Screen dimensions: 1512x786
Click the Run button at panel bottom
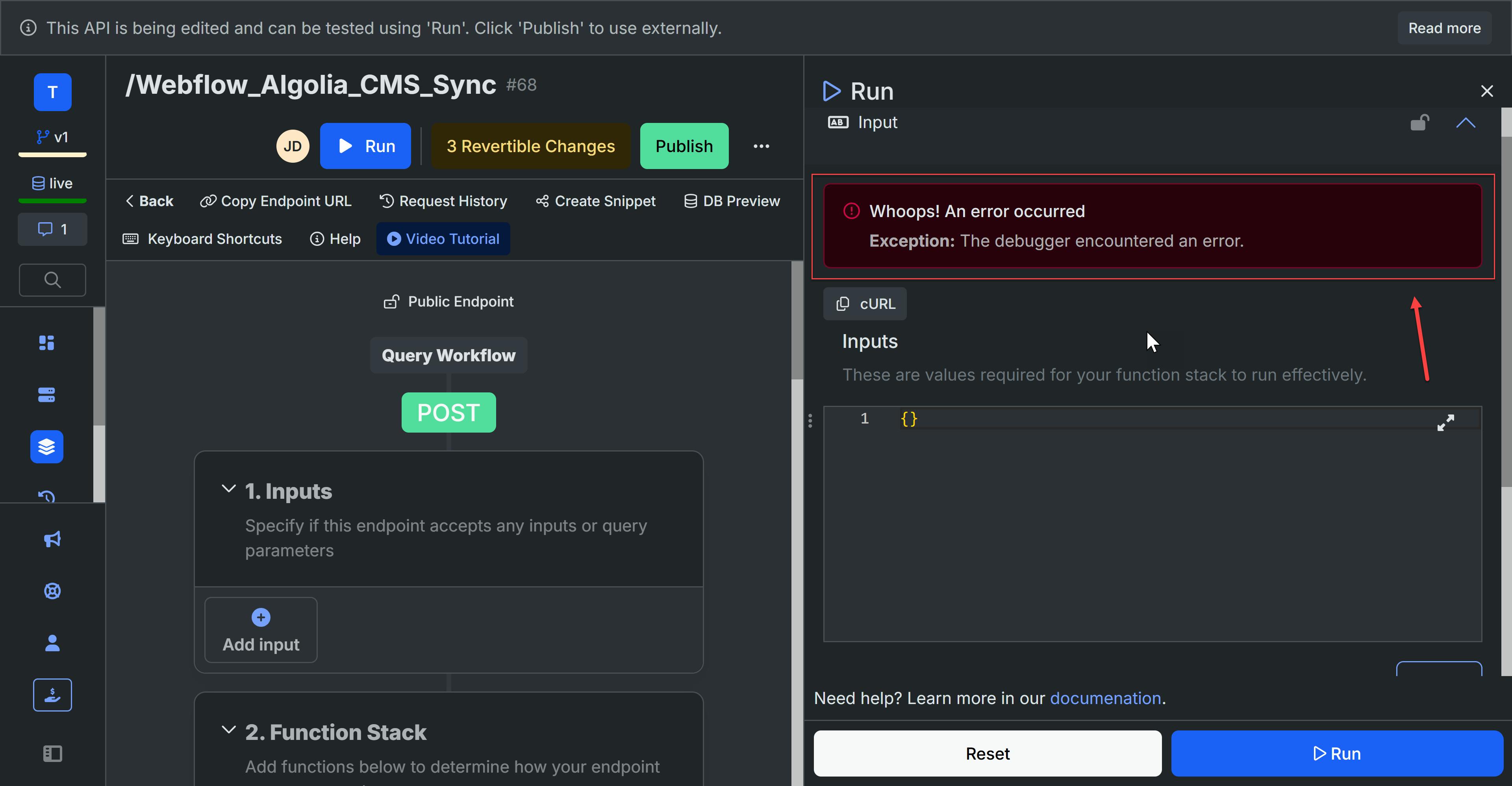click(1337, 754)
